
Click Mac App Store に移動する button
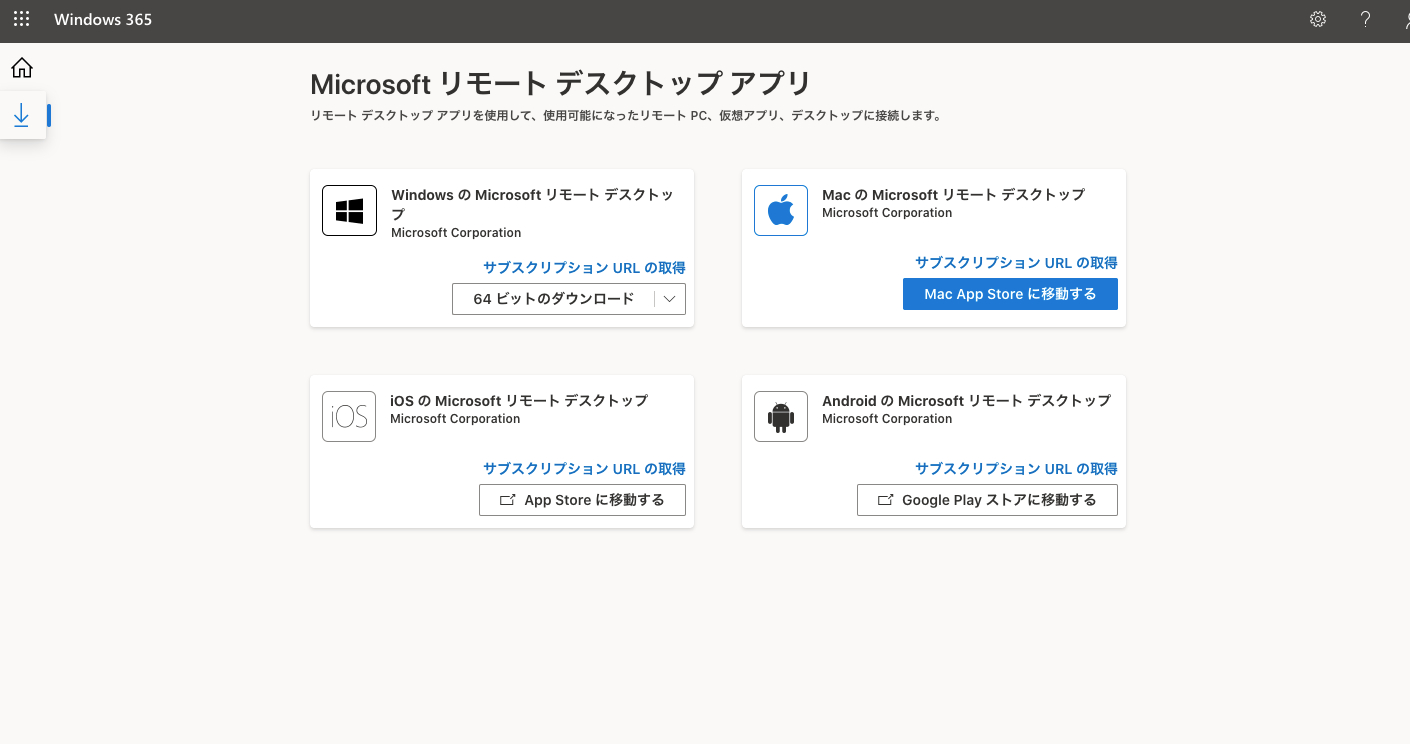pyautogui.click(x=1010, y=294)
